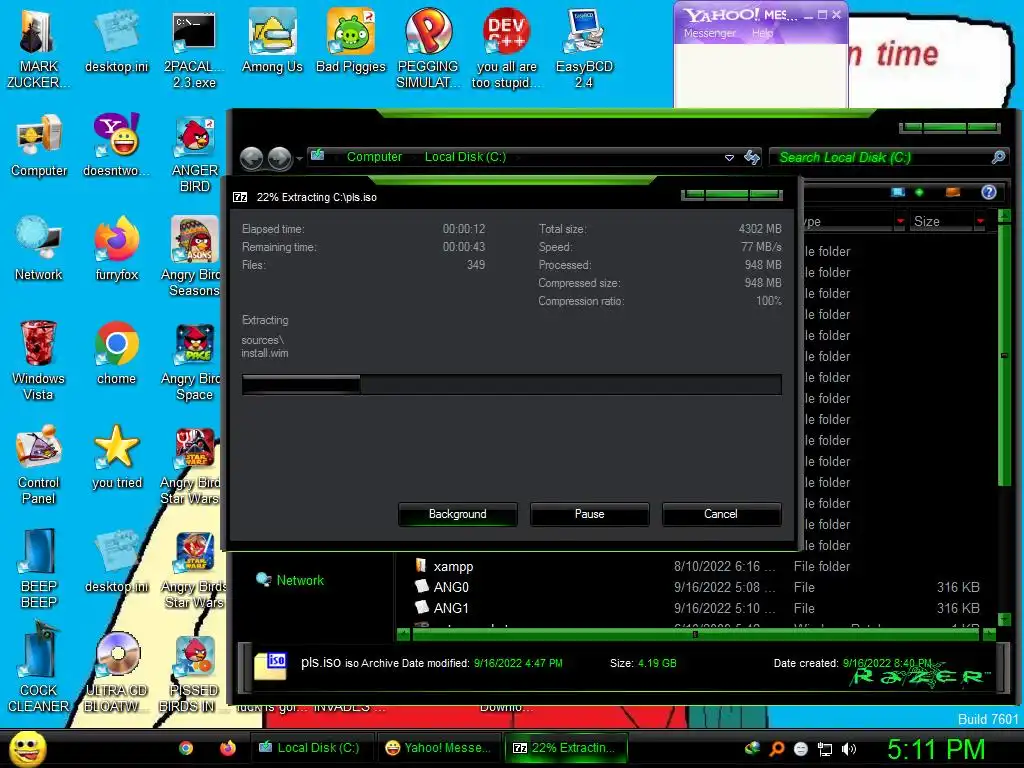Select the Dev-C++ 'you all are too stupid' icon

(x=506, y=49)
